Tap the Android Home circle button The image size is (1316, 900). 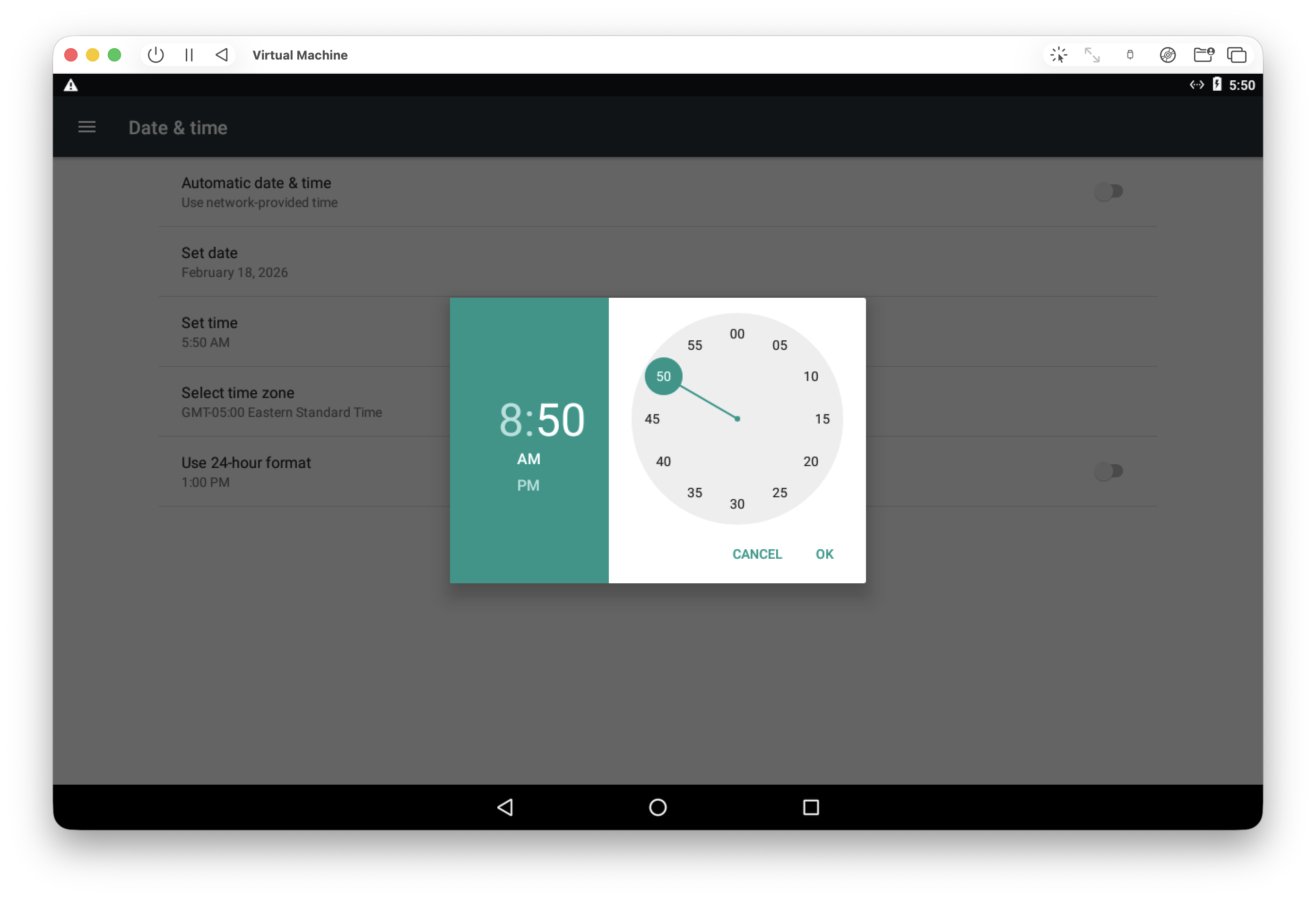coord(658,807)
